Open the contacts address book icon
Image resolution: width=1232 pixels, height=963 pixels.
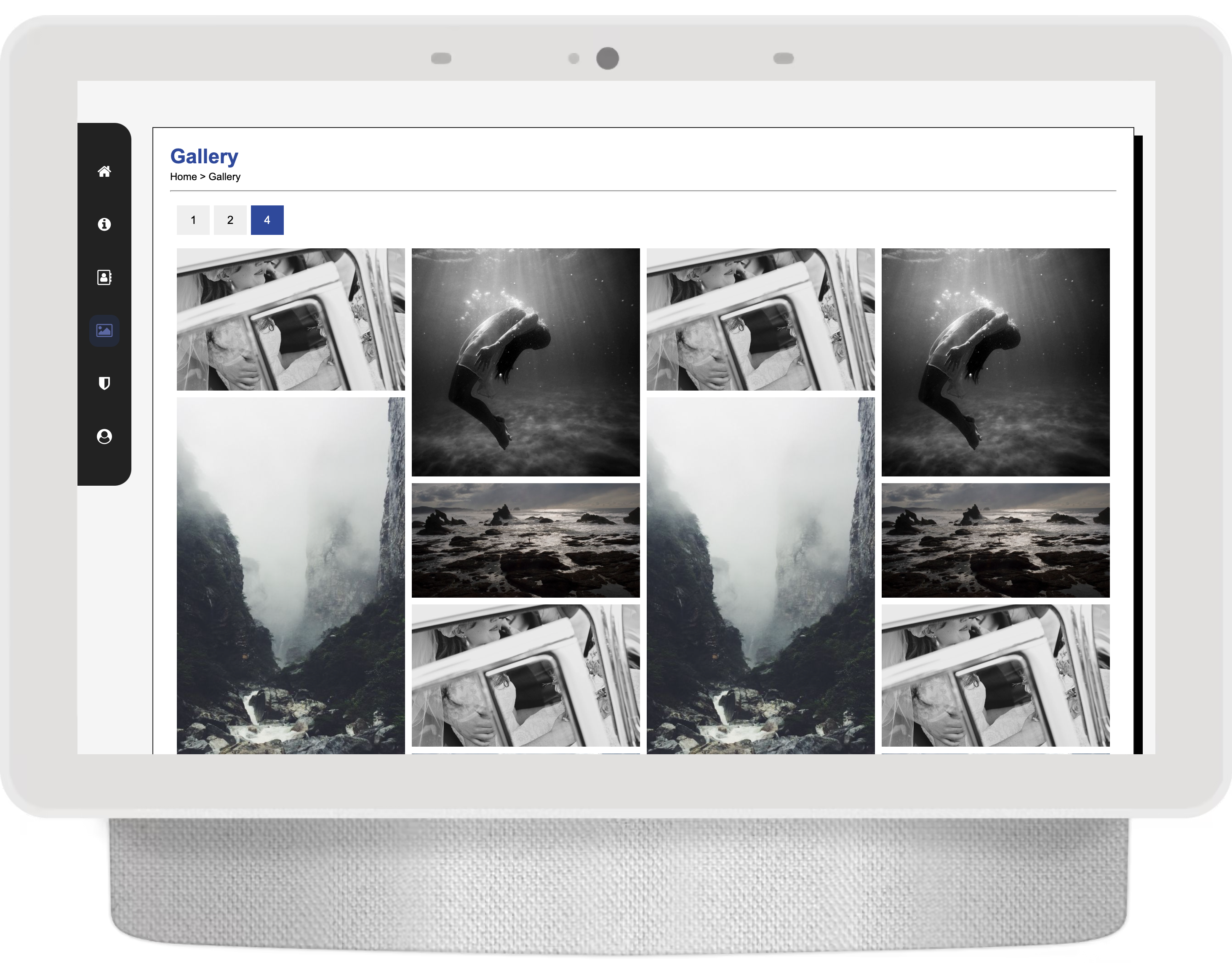[104, 277]
